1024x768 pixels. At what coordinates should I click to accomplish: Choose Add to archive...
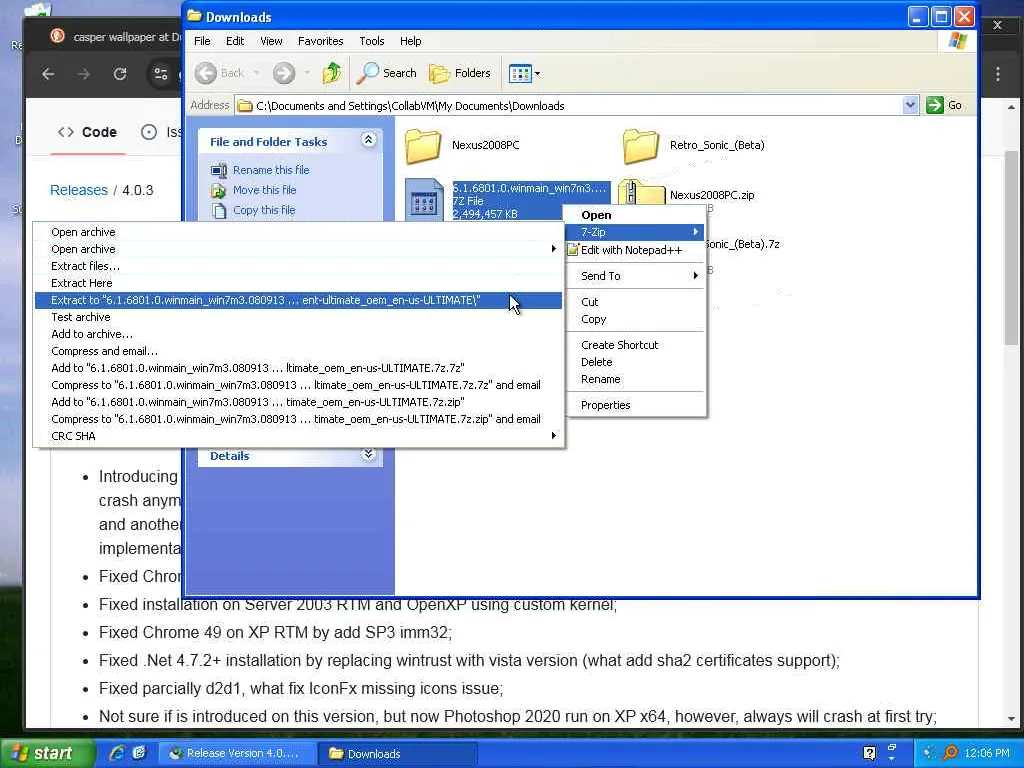[298, 334]
